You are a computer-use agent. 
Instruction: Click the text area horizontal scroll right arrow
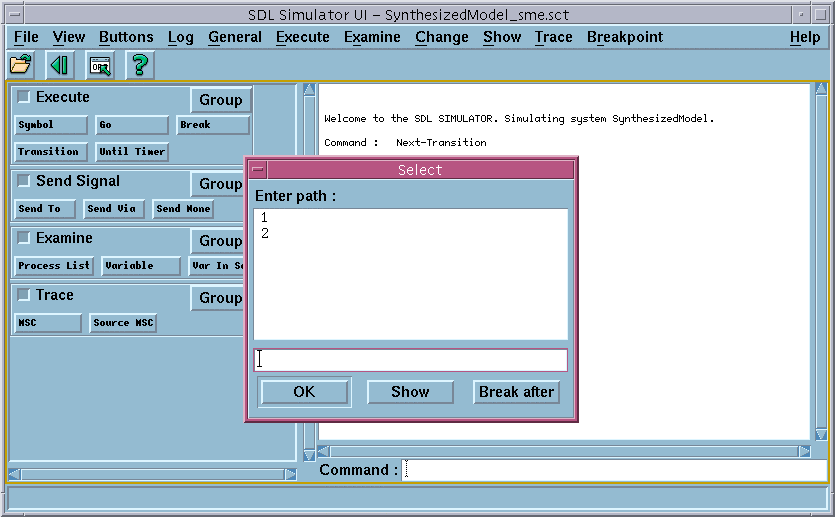[x=804, y=452]
